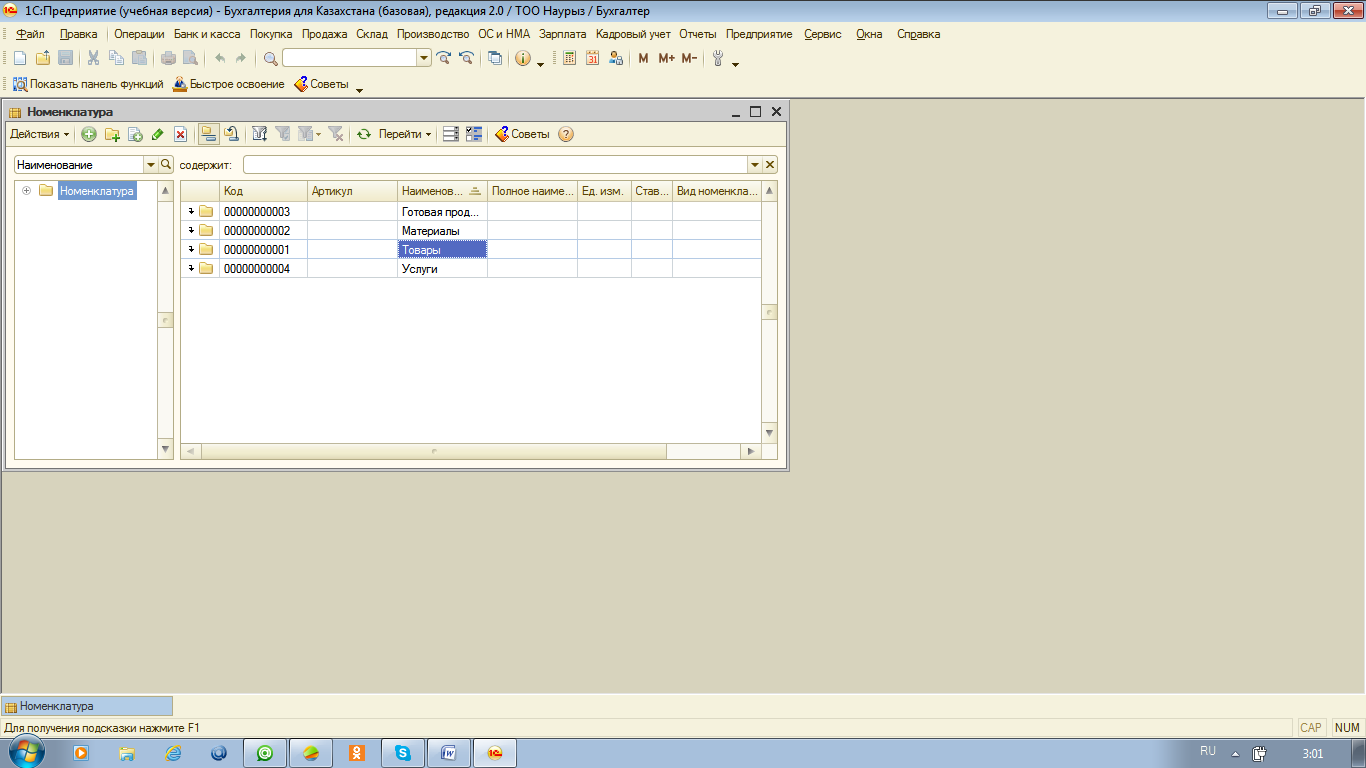
Task: Click Советы in the main toolbar
Action: click(321, 84)
